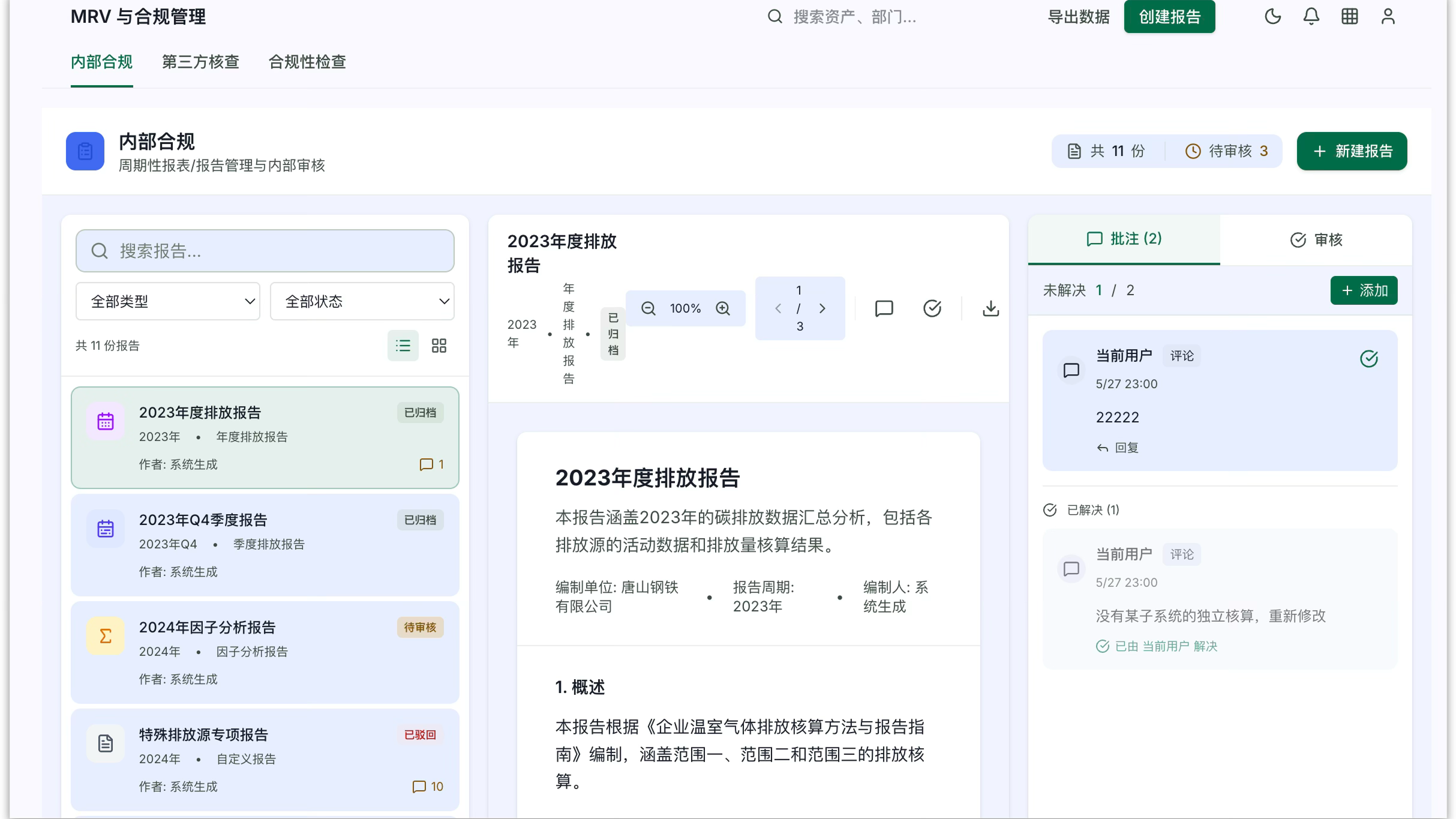Toggle dark mode moon icon

1272,16
